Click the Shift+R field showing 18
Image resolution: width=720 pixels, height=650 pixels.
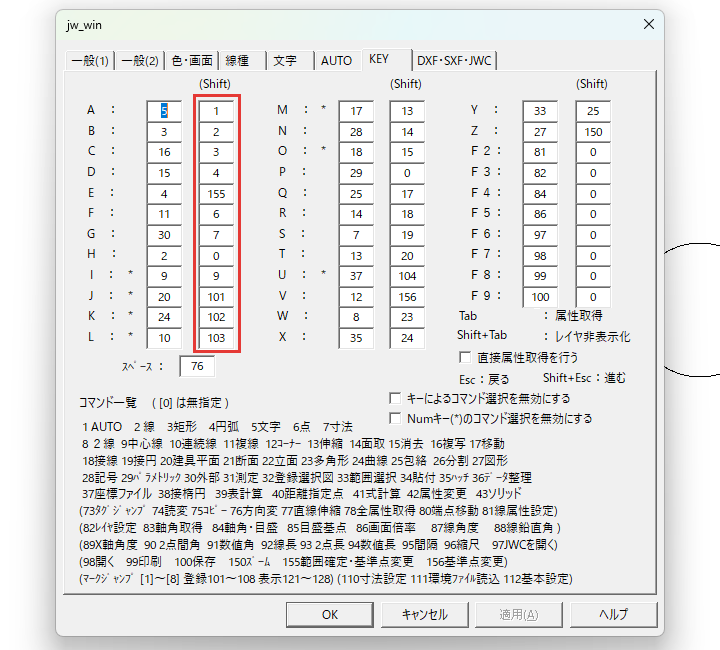407,214
